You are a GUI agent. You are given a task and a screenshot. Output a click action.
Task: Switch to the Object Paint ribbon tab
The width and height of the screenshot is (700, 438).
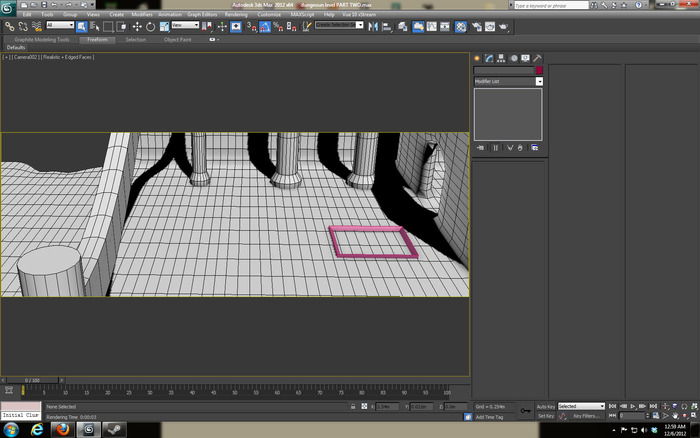point(177,39)
